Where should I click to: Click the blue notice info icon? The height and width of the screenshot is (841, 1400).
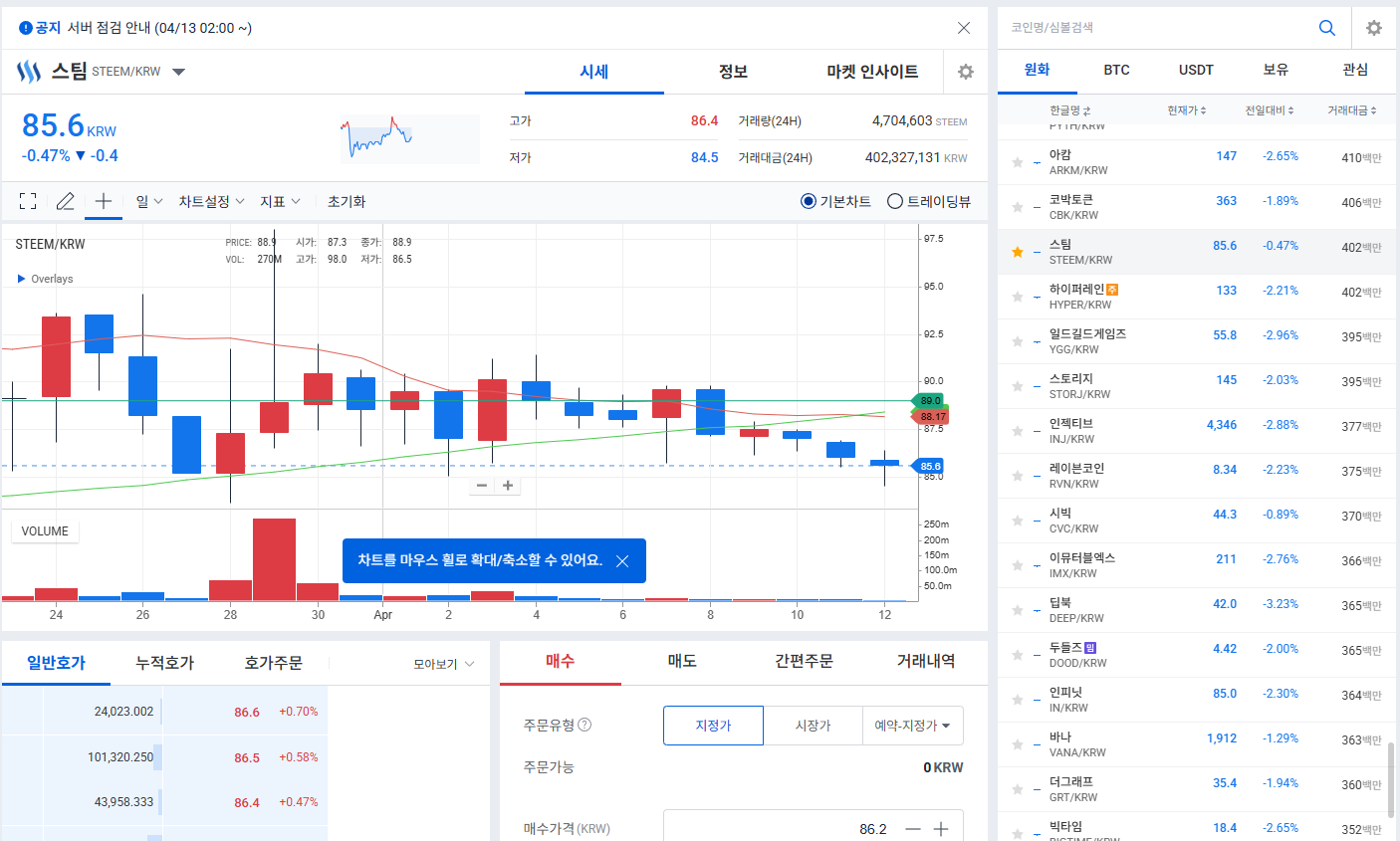point(26,28)
